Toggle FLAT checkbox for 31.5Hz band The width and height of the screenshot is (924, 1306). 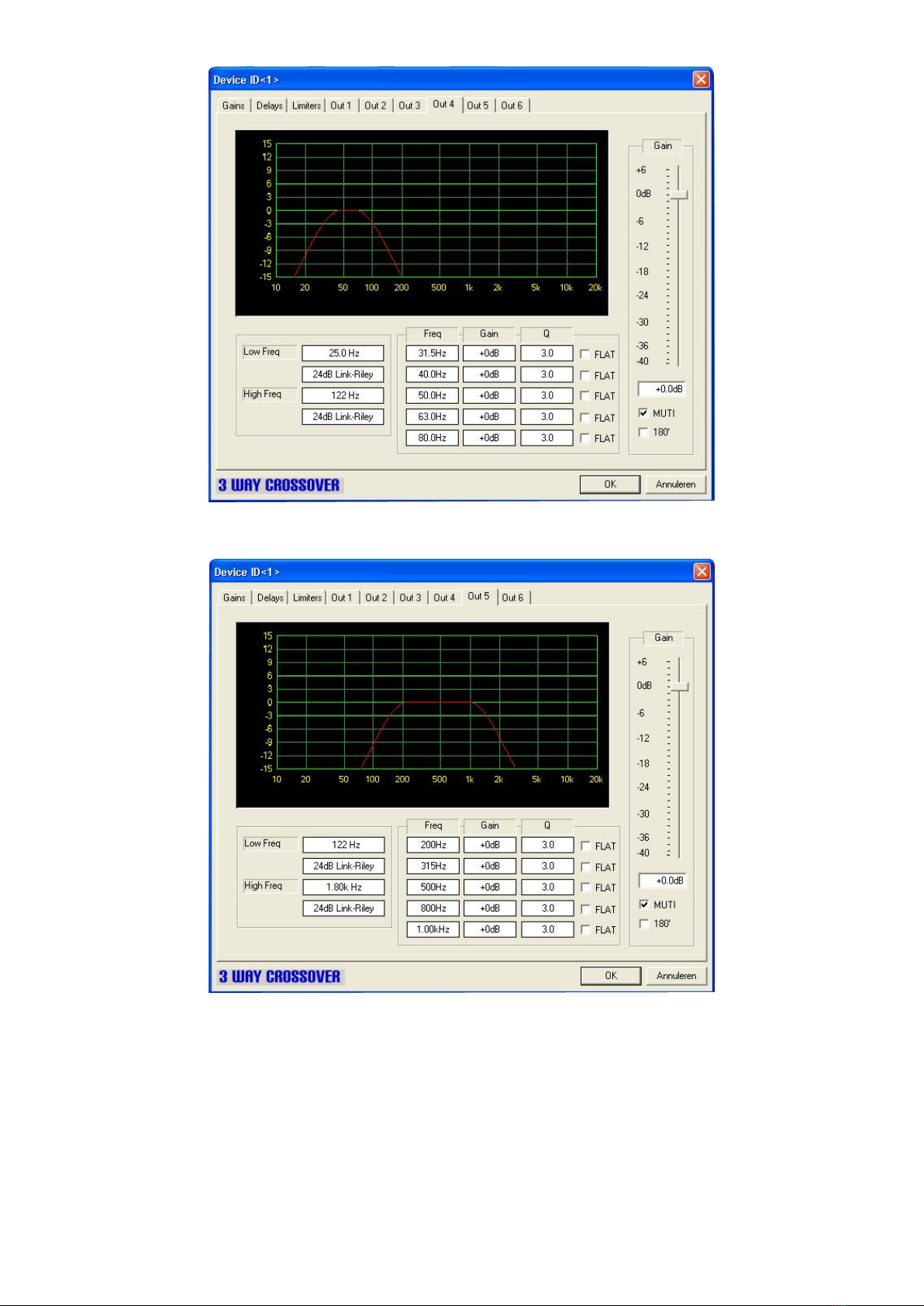(x=585, y=354)
